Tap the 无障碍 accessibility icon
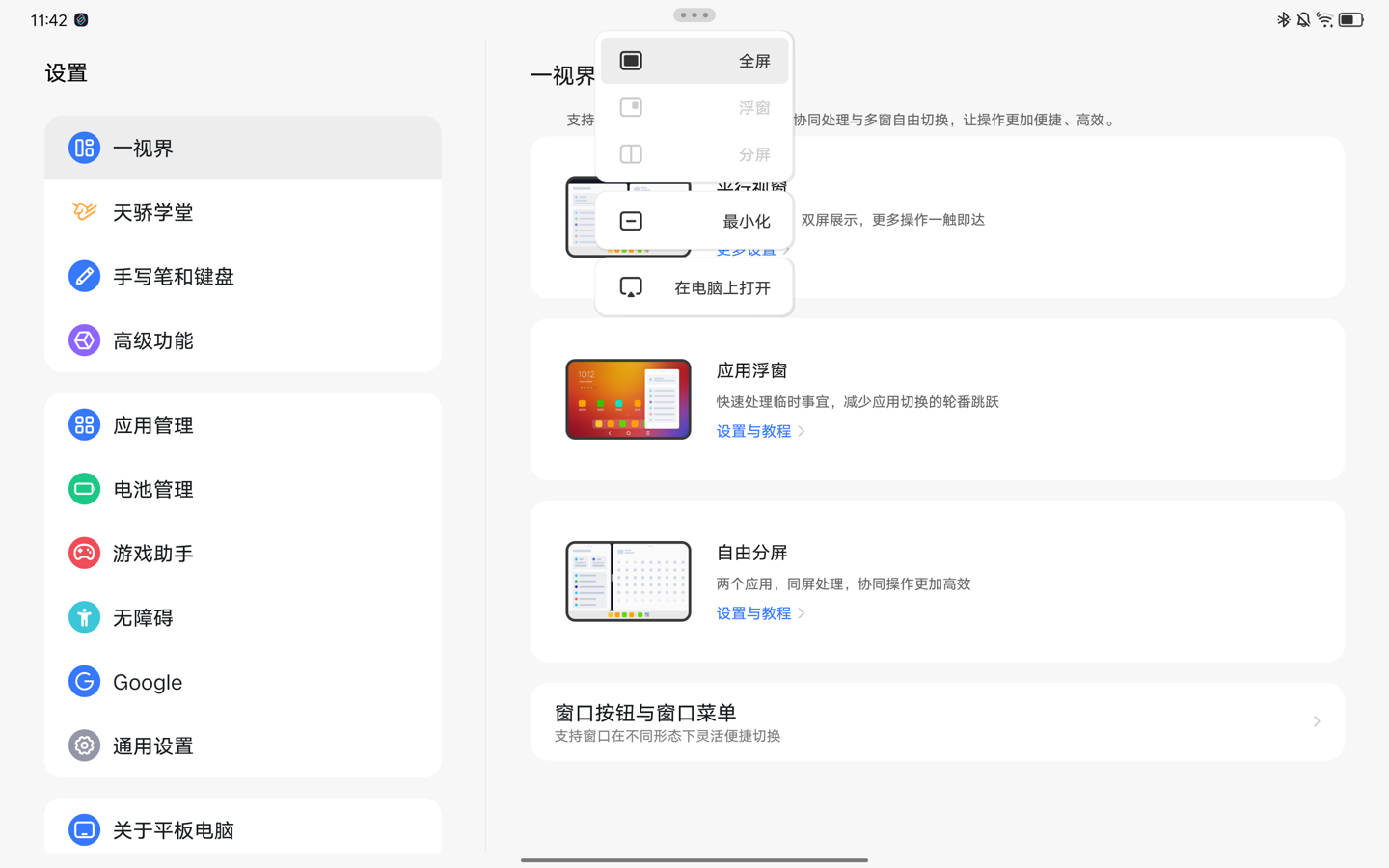1389x868 pixels. click(84, 617)
